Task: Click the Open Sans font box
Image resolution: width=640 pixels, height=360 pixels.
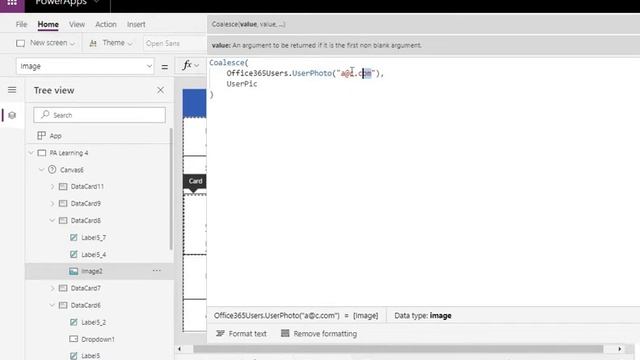Action: (174, 43)
